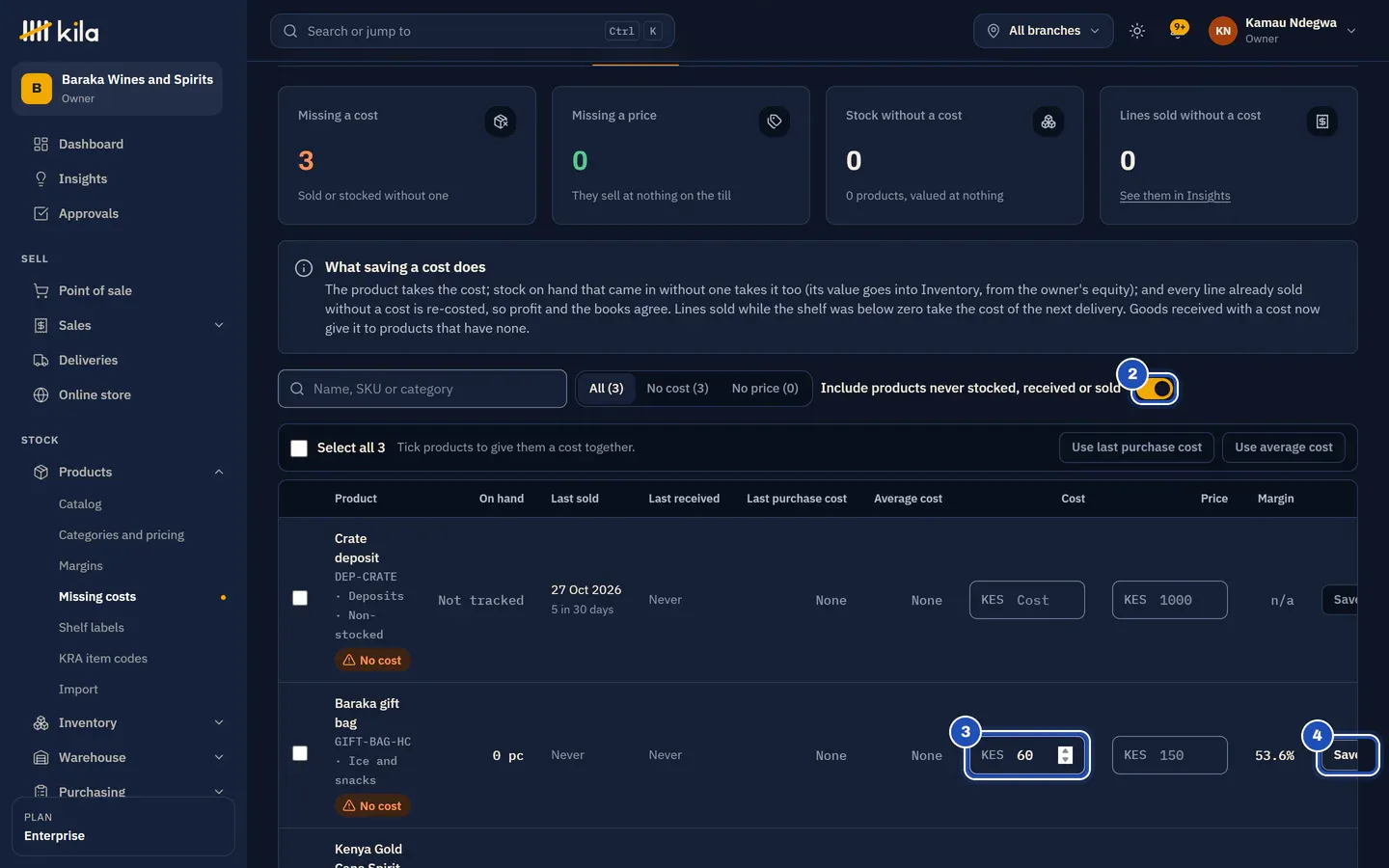Viewport: 1389px width, 868px height.
Task: Click the Crate deposit price field
Action: click(1170, 600)
